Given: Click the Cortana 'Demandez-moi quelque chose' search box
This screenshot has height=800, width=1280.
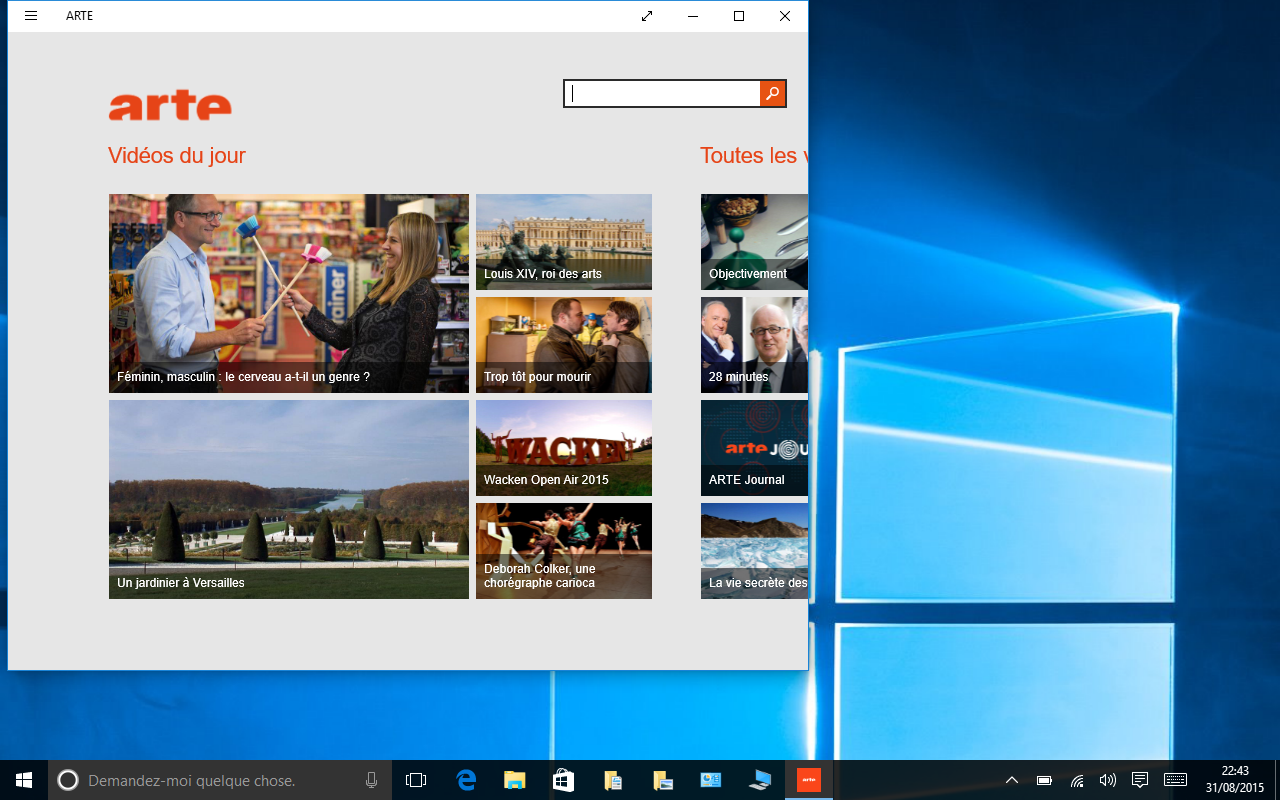Looking at the screenshot, I should [220, 780].
